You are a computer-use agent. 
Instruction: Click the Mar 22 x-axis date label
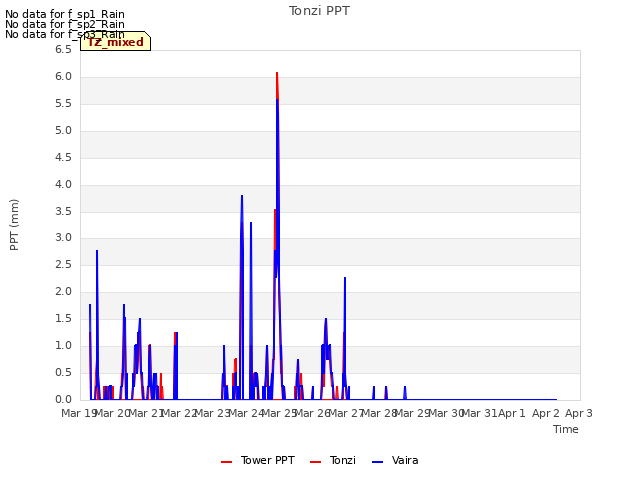tap(180, 413)
